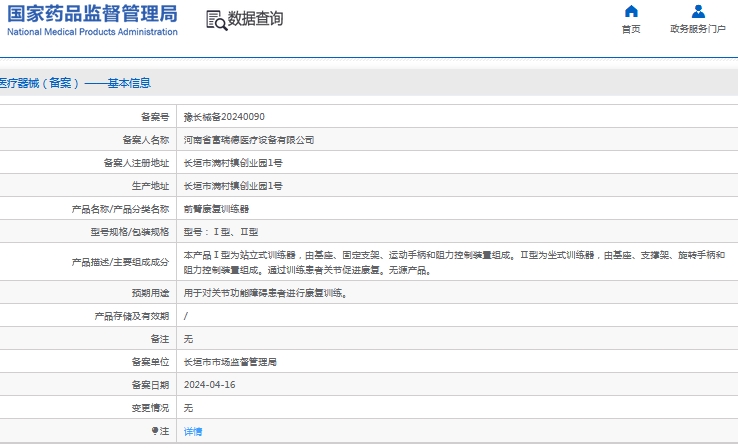Click the 国家药品监督管理局 logo
This screenshot has width=738, height=448.
click(x=92, y=14)
